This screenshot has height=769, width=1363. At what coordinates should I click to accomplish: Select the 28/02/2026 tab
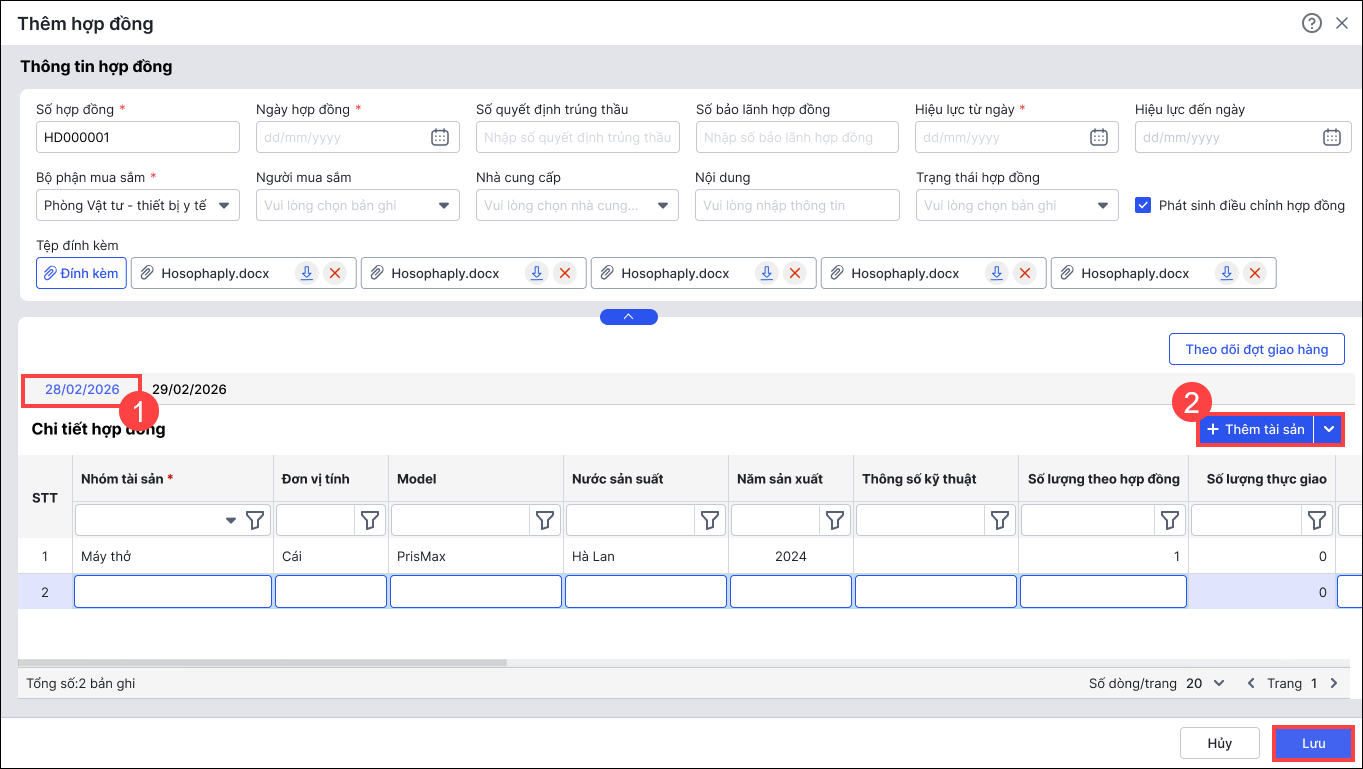coord(82,389)
